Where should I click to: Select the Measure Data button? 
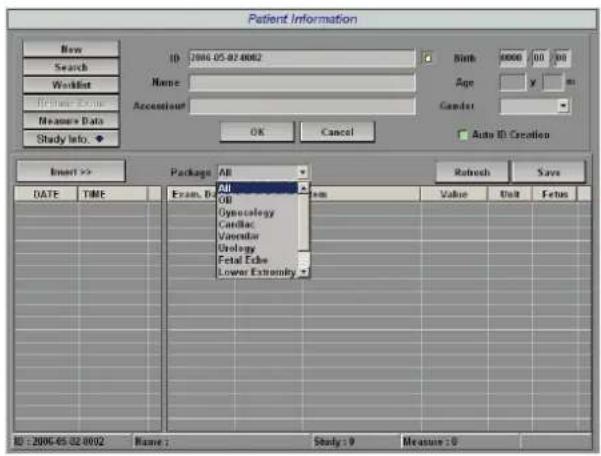point(71,121)
